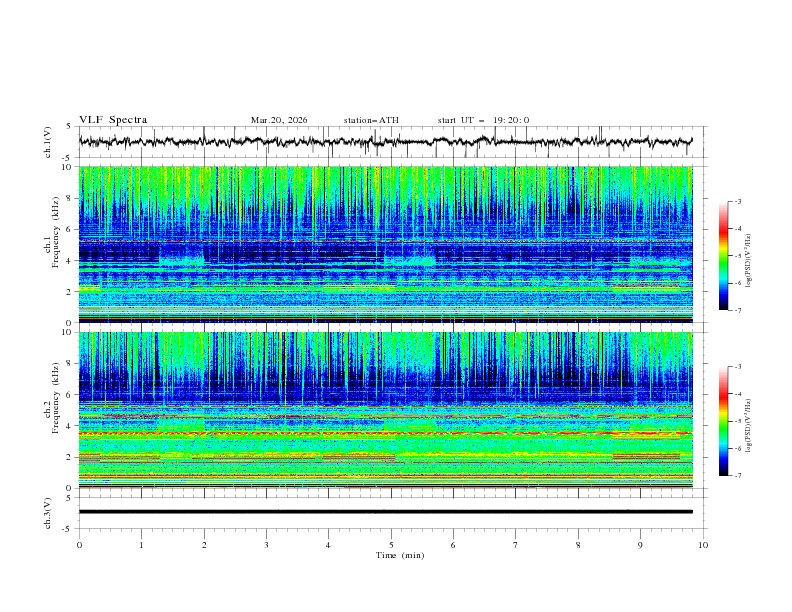Click time axis tick label "3"
This screenshot has width=792, height=612.
point(266,545)
